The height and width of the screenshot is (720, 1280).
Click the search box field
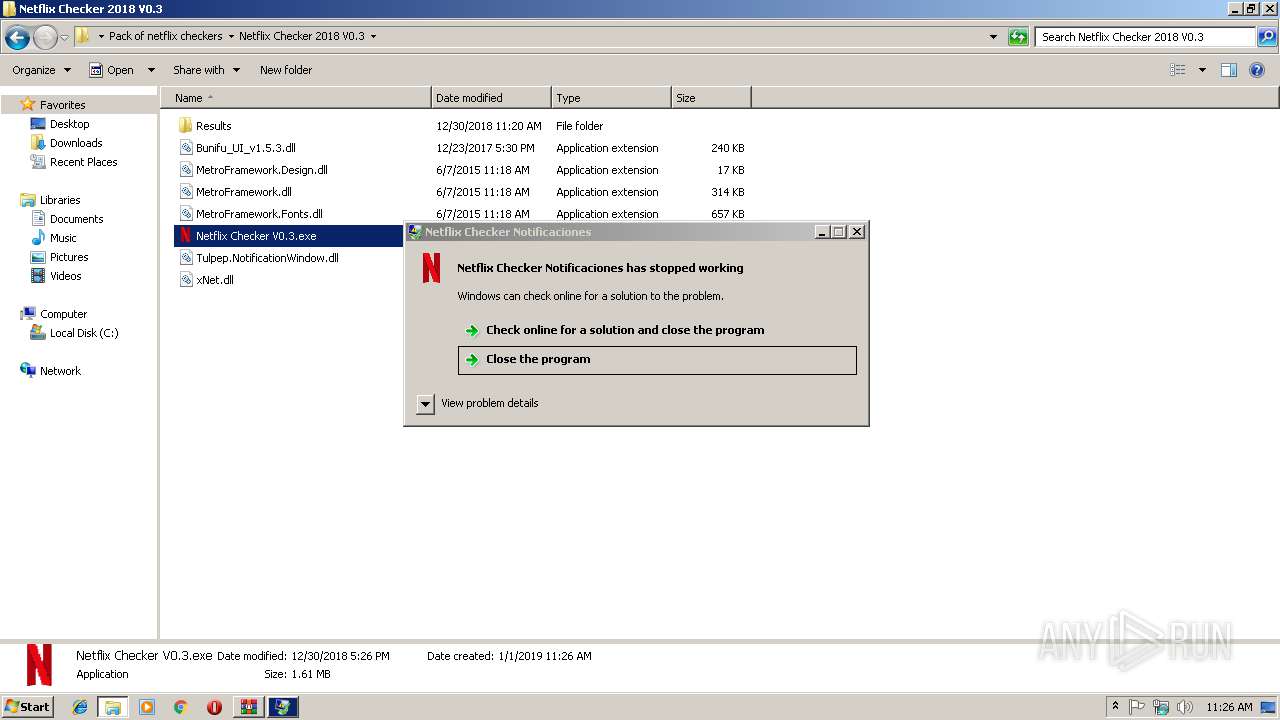click(1145, 37)
